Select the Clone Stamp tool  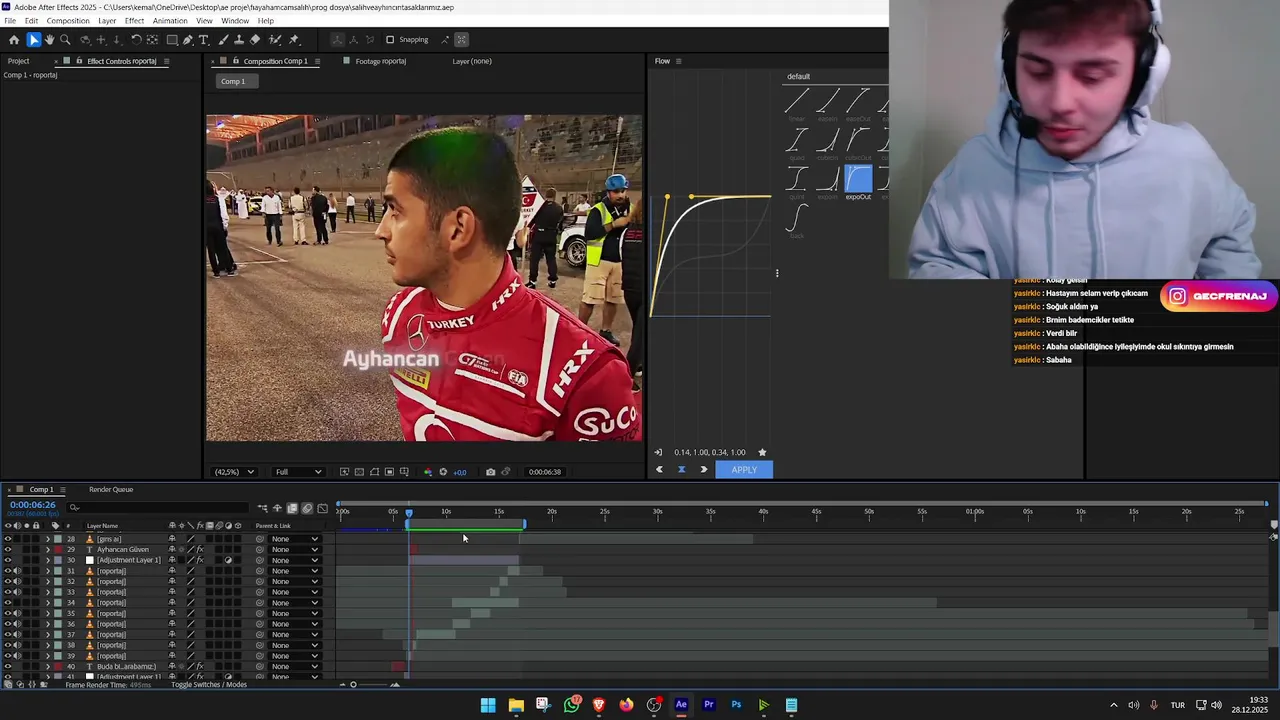(x=240, y=40)
